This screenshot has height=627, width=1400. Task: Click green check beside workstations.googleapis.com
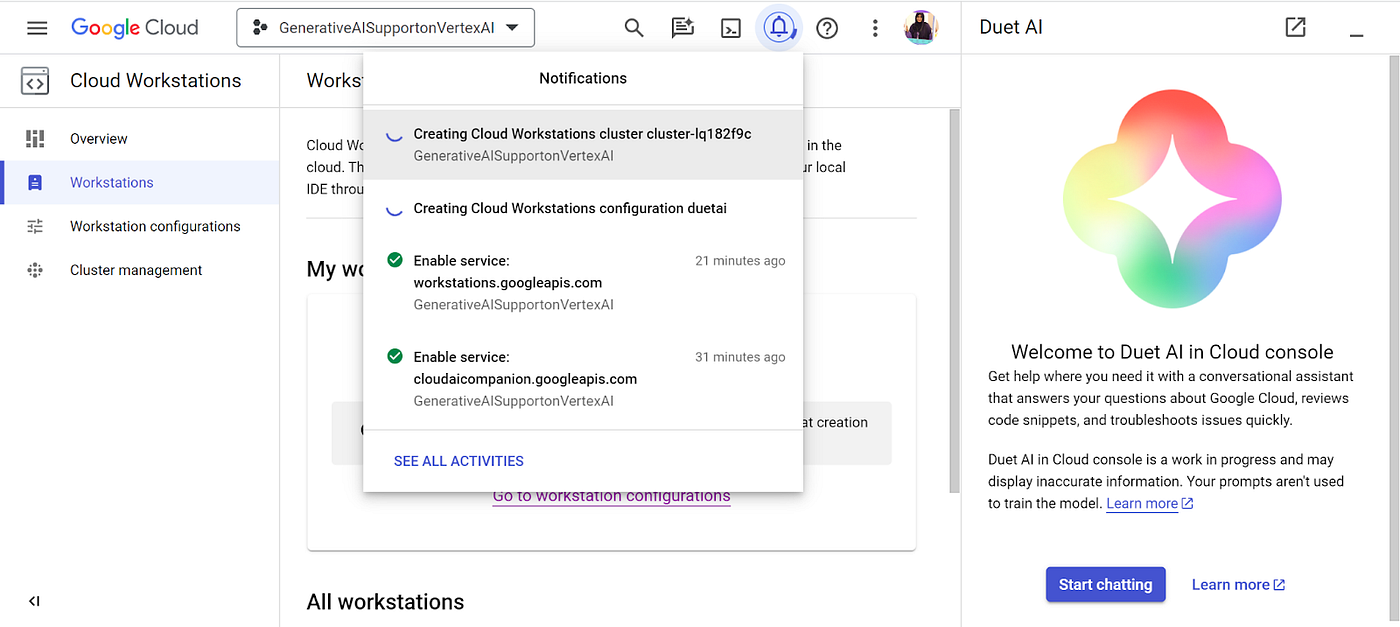tap(394, 260)
